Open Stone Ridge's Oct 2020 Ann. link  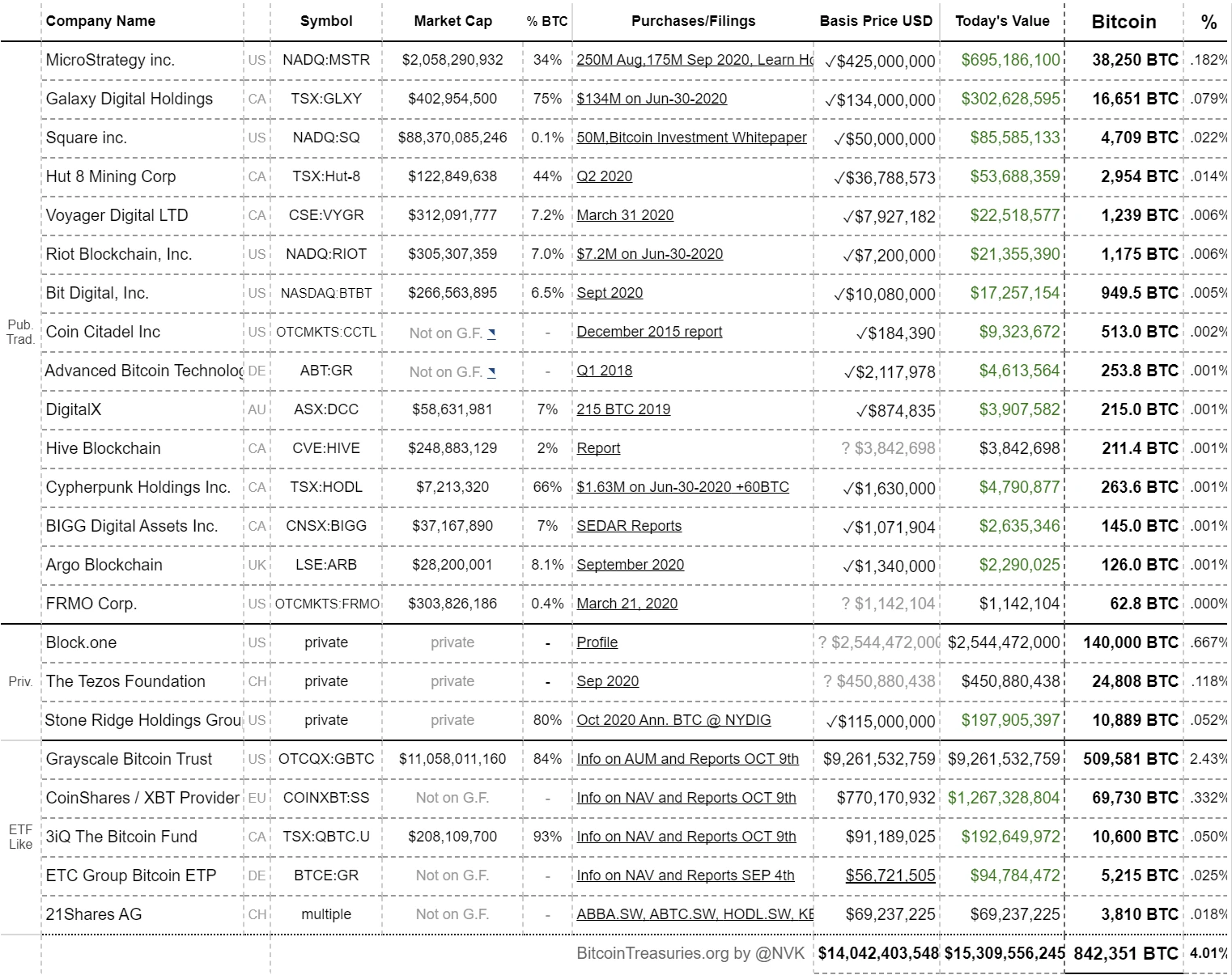tap(673, 720)
